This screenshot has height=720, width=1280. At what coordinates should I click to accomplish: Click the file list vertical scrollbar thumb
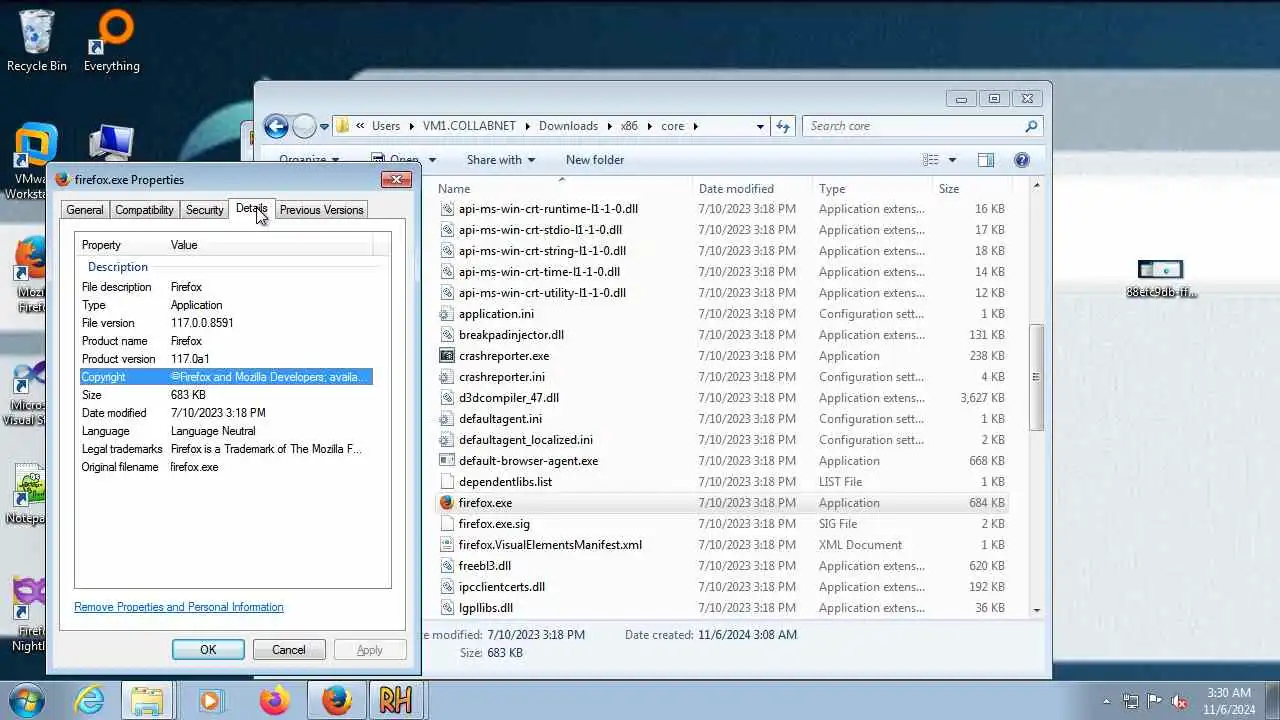[x=1036, y=377]
